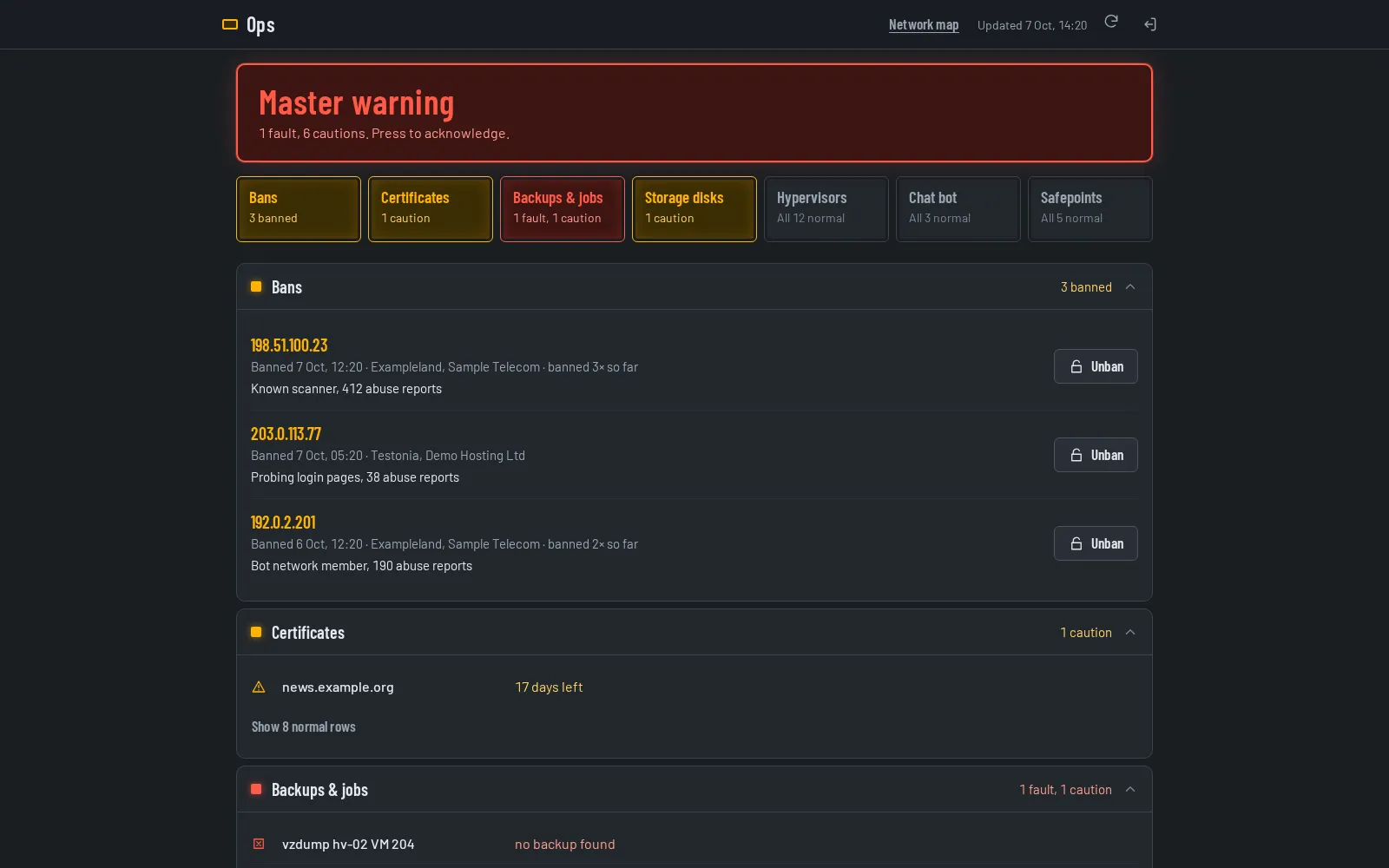Click the banned IP 198.51.100.23

(289, 345)
